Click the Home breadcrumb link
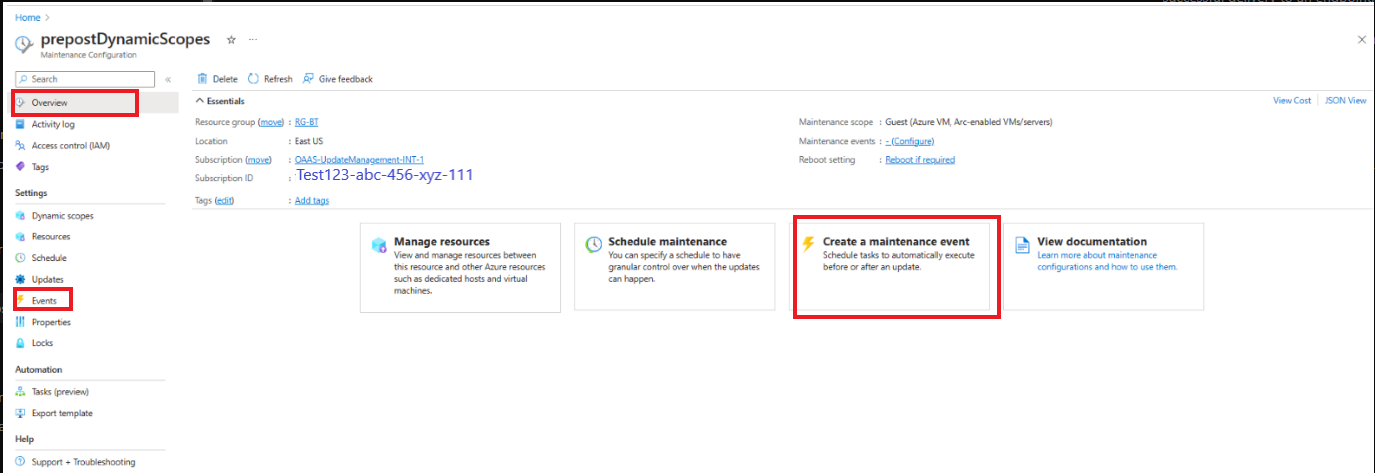 coord(27,18)
